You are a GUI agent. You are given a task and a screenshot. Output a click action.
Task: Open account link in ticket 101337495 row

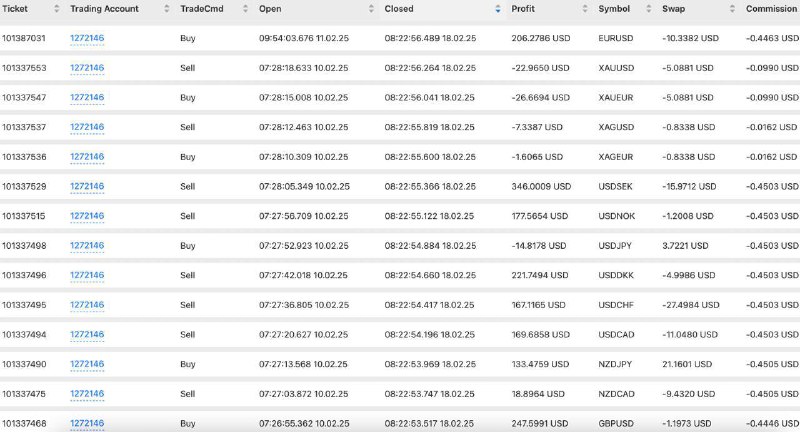point(87,304)
